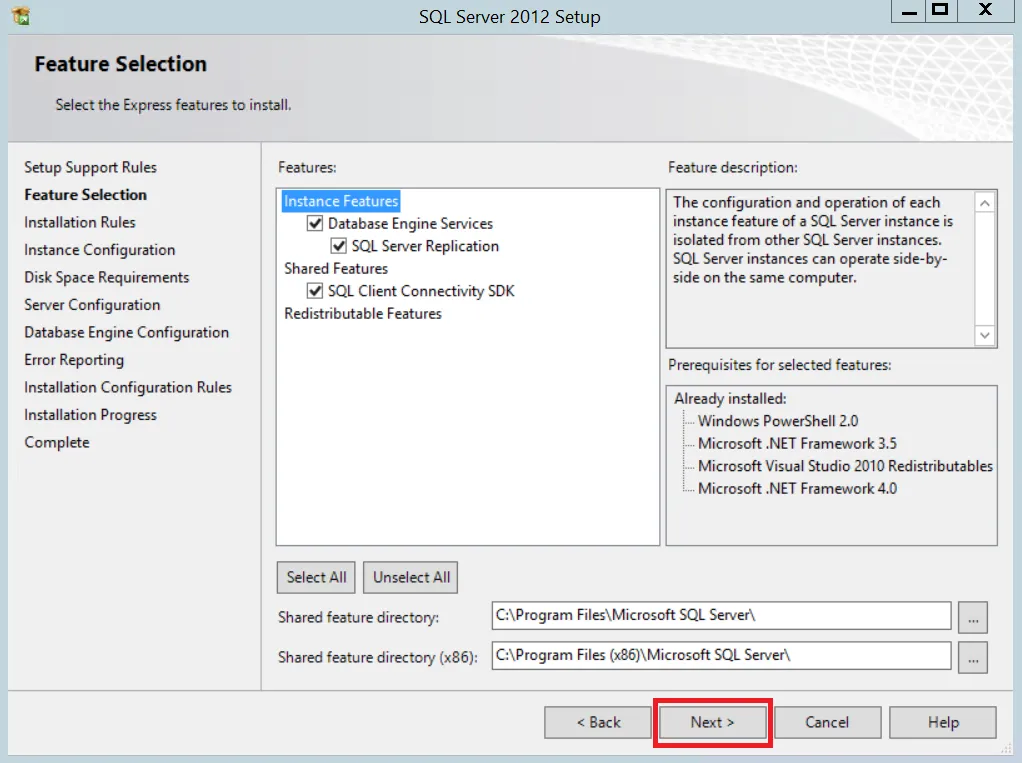This screenshot has width=1022, height=763.
Task: Select Setup Support Rules step
Action: pos(91,167)
